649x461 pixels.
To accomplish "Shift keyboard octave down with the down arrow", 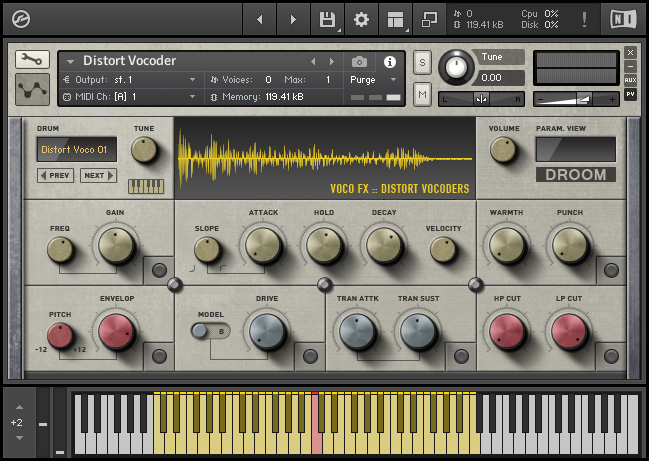I will pos(19,438).
